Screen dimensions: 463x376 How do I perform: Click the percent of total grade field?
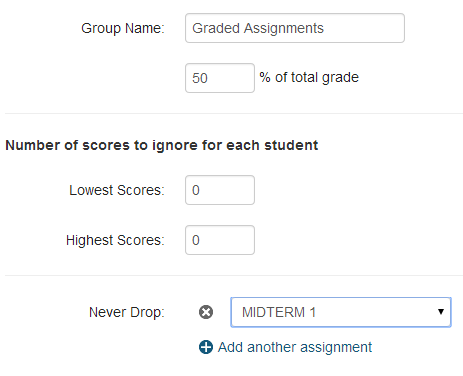pyautogui.click(x=220, y=78)
